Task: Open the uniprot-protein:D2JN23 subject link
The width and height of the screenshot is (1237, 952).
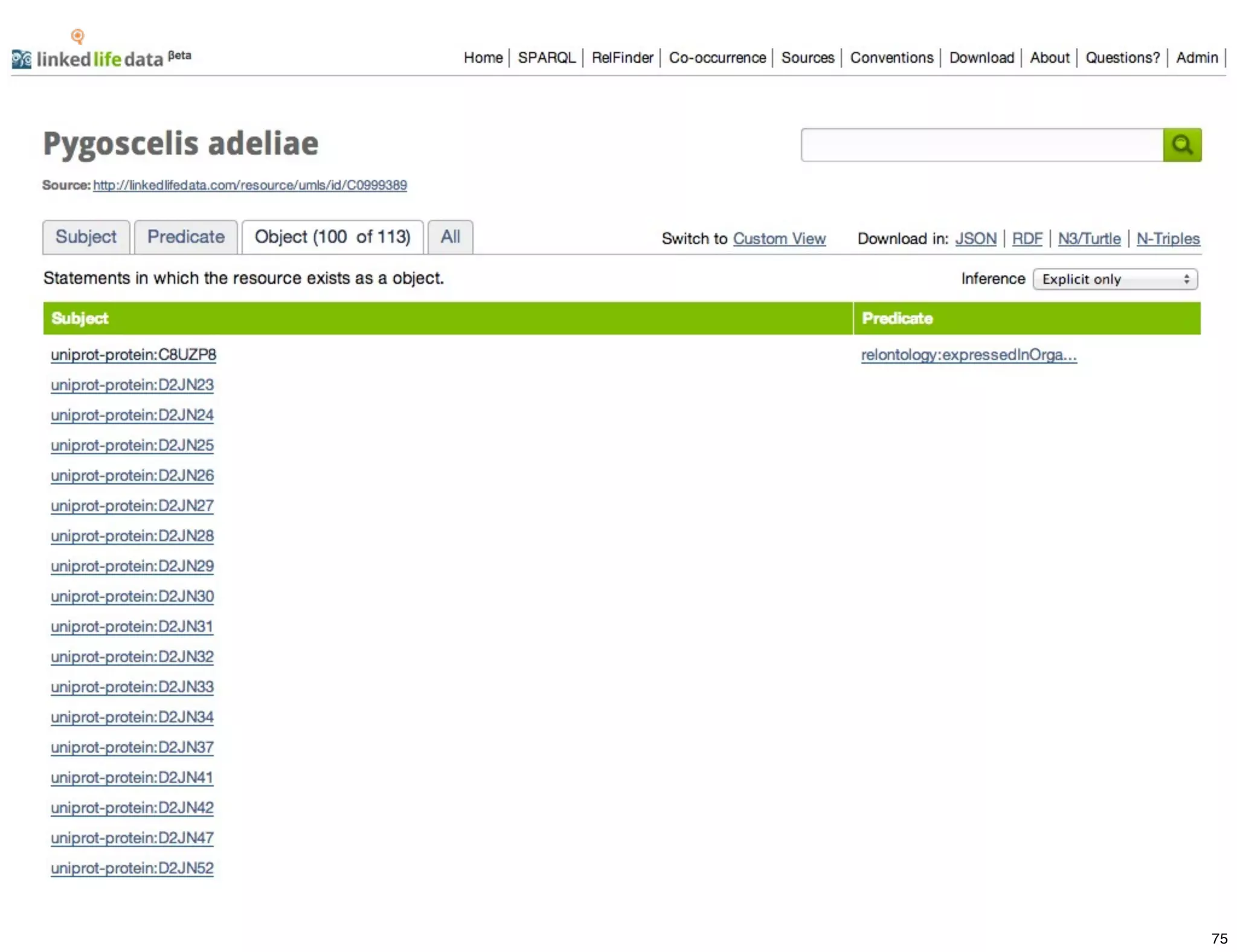Action: point(132,385)
